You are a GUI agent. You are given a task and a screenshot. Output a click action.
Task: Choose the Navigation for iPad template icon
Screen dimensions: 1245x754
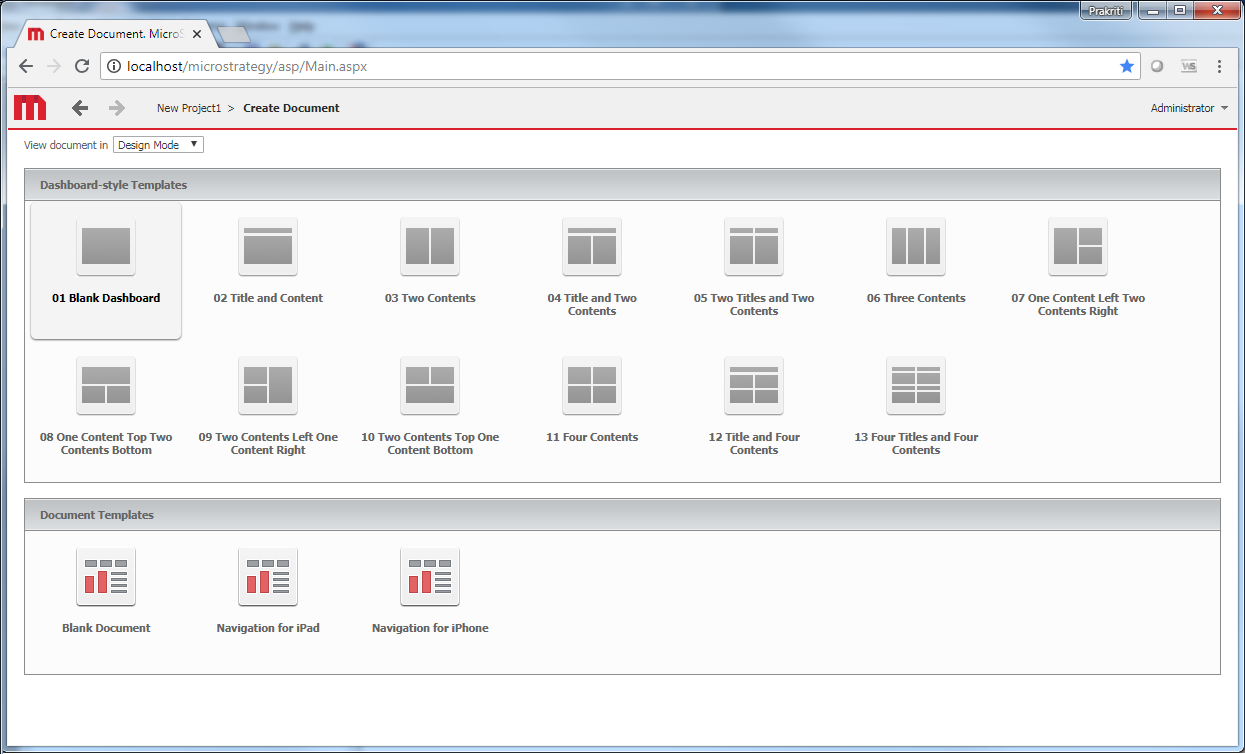(x=268, y=576)
